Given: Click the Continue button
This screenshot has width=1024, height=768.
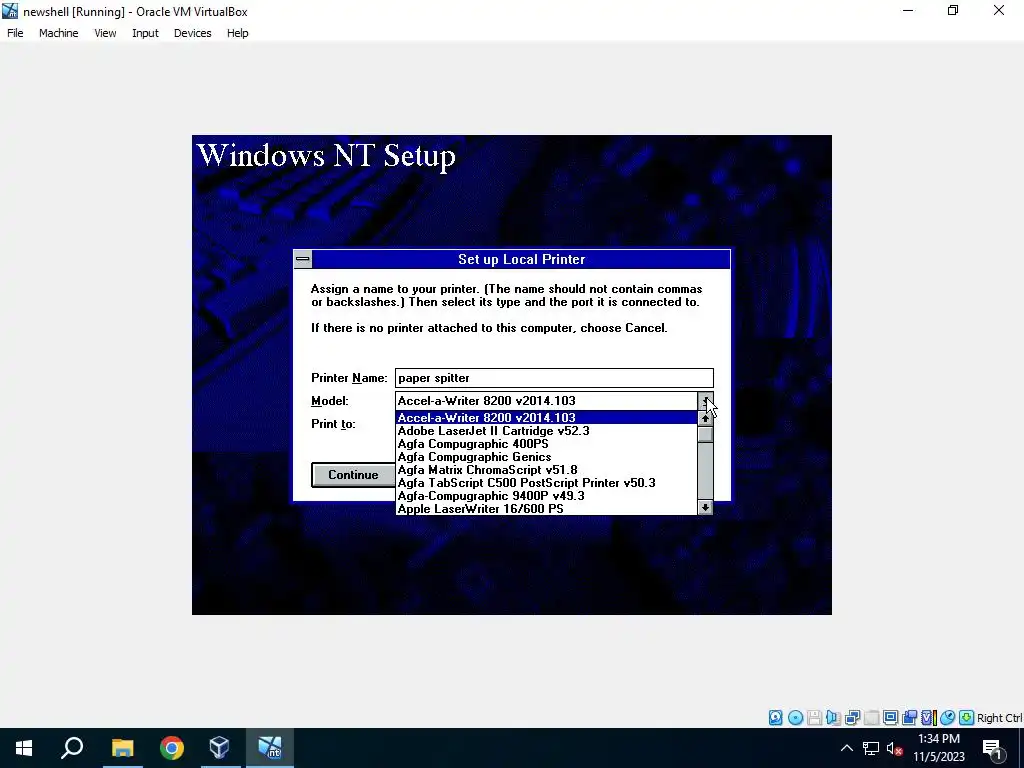Looking at the screenshot, I should pyautogui.click(x=353, y=475).
